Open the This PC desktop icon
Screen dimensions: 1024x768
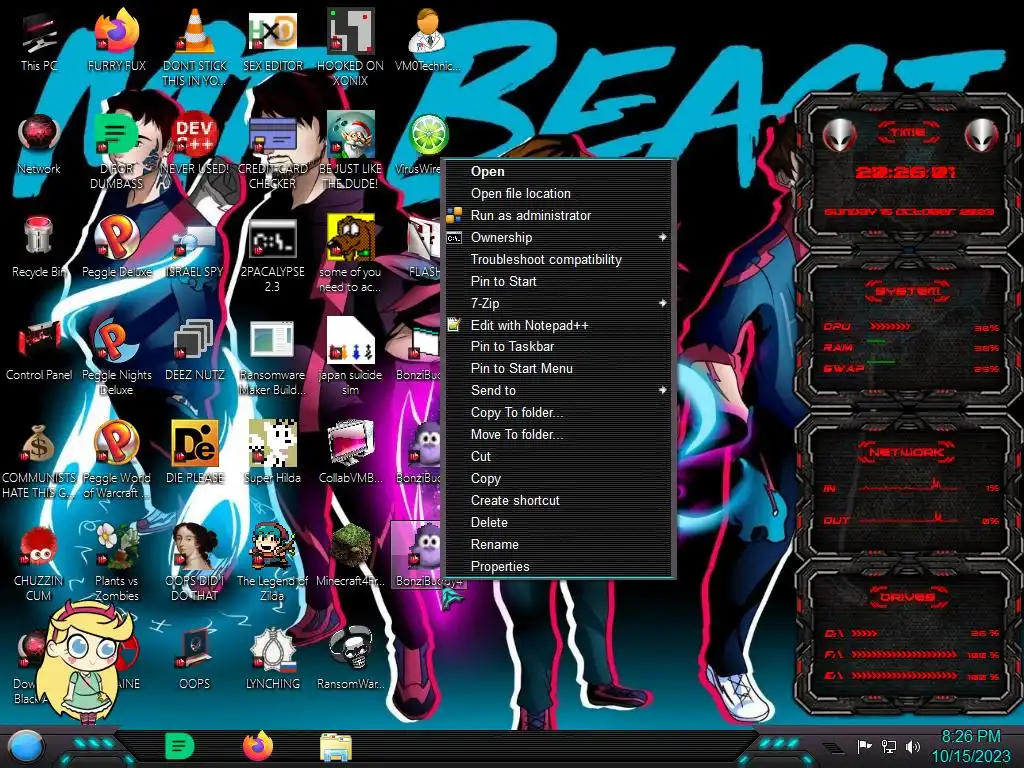point(39,41)
